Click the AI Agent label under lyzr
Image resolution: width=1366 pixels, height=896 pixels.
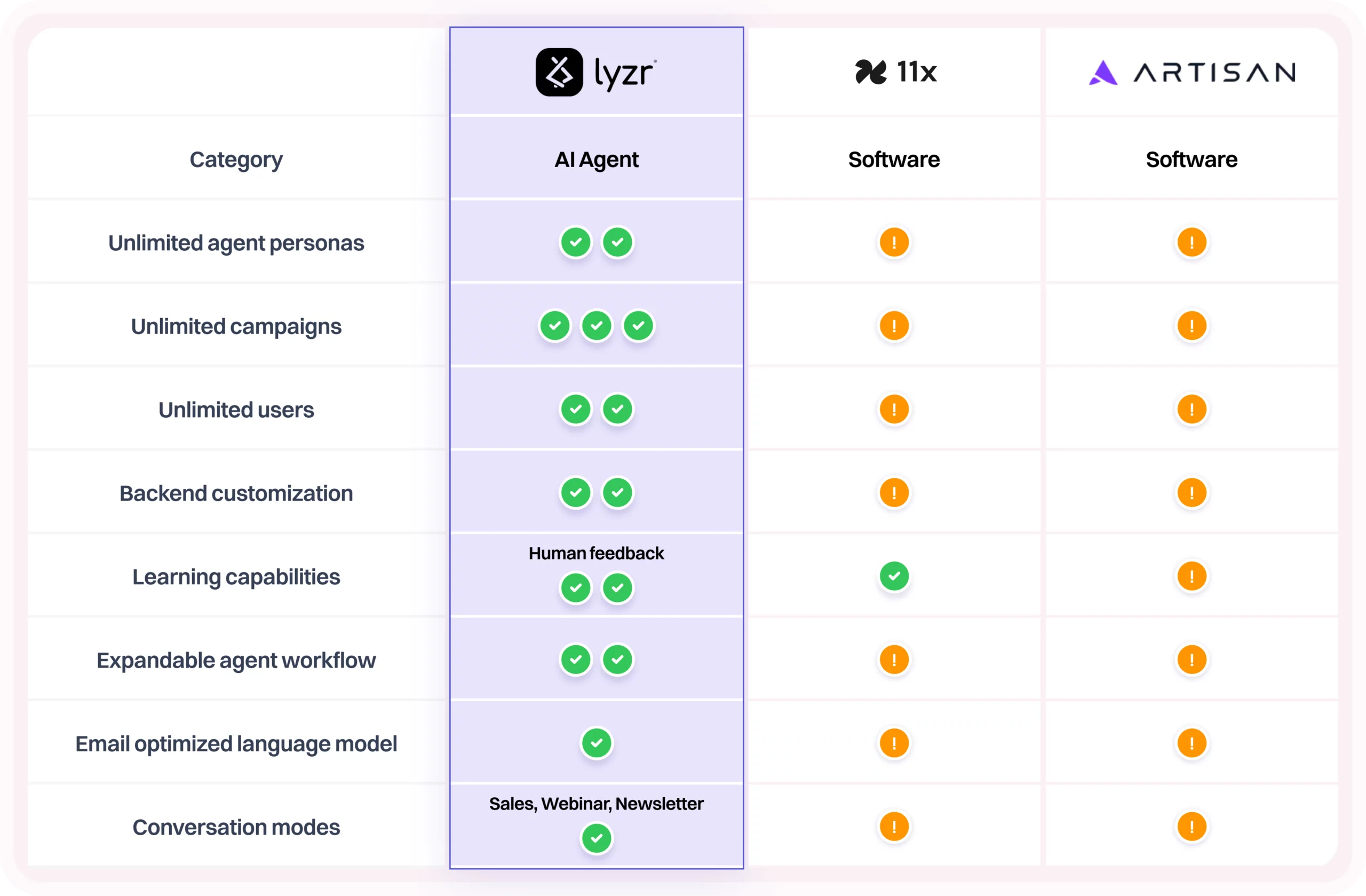pyautogui.click(x=597, y=160)
